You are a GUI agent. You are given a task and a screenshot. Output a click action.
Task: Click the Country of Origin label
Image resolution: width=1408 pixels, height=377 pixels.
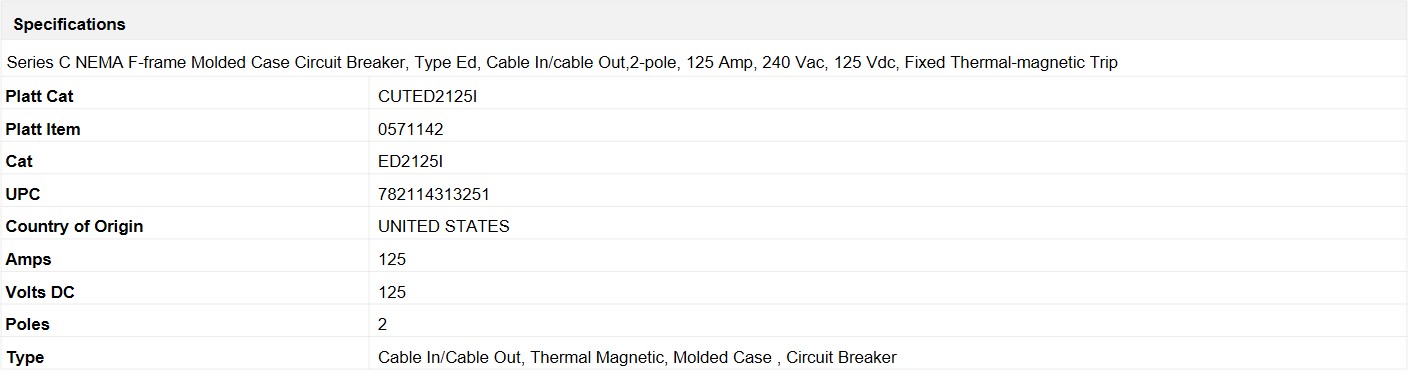74,226
